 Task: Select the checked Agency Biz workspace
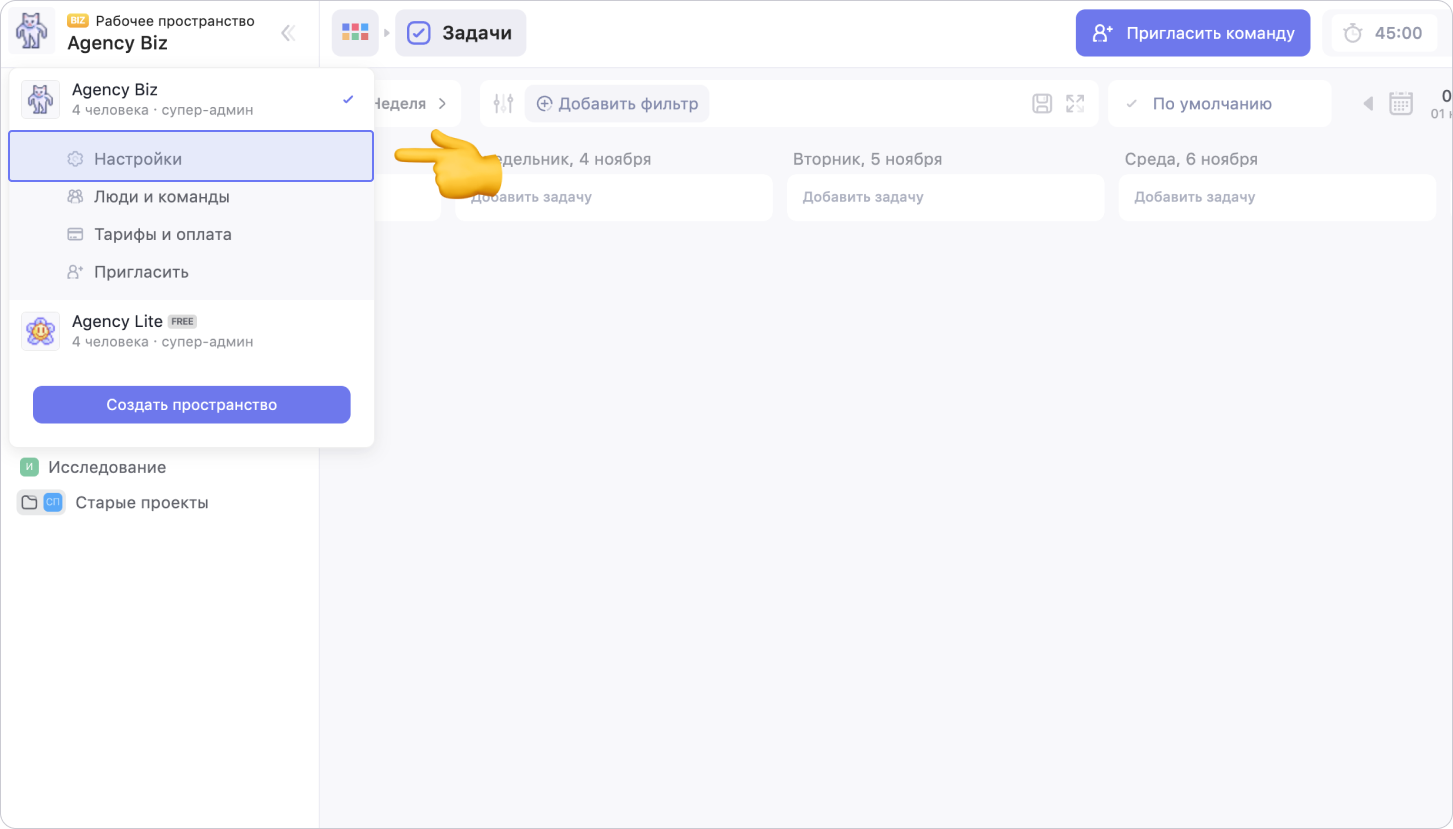pyautogui.click(x=190, y=99)
